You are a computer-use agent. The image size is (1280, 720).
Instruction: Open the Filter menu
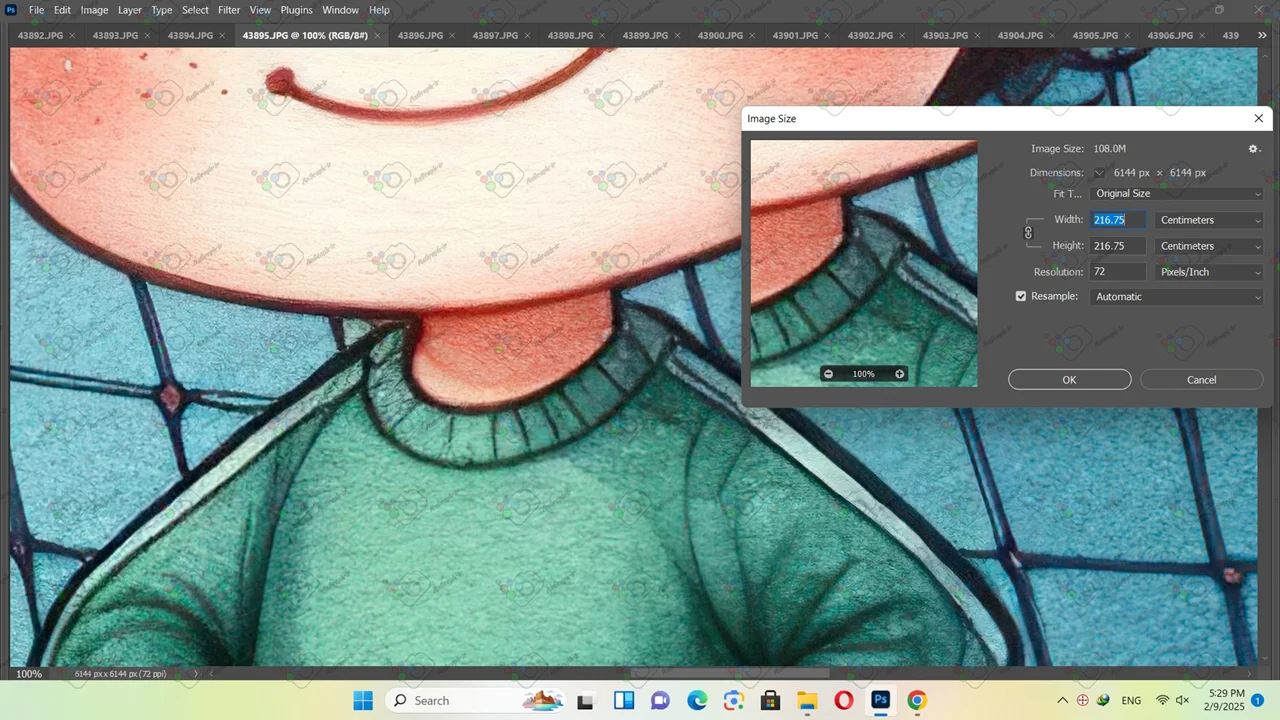(229, 10)
